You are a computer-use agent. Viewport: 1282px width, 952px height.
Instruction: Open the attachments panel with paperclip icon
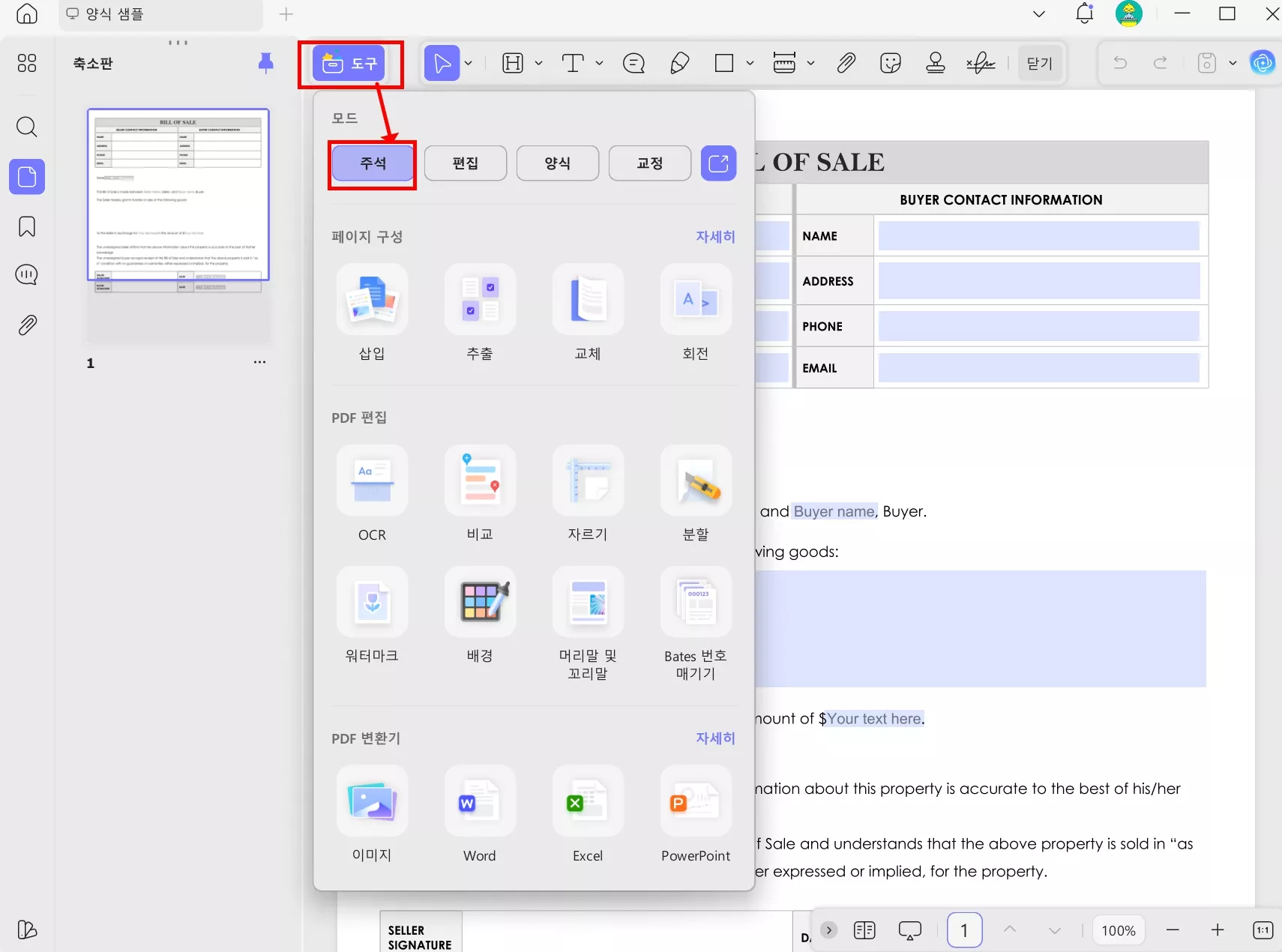coord(27,325)
